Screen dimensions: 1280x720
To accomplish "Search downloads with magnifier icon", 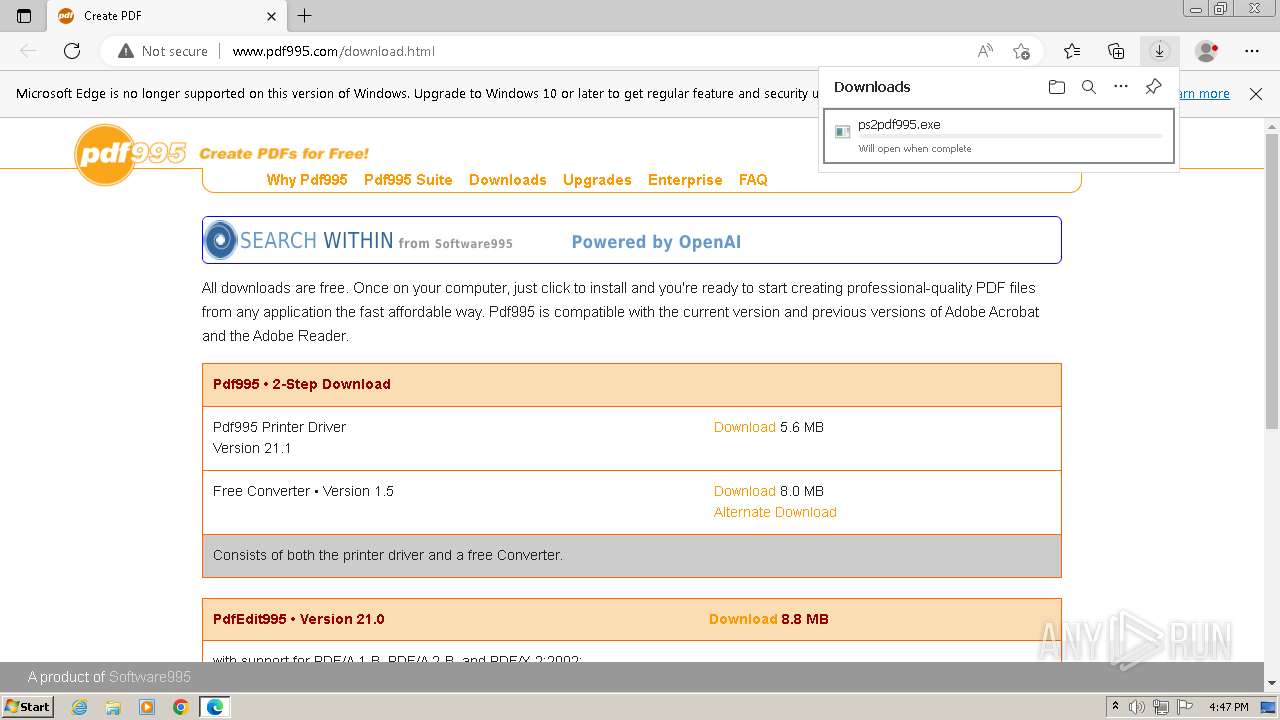I will coord(1089,87).
